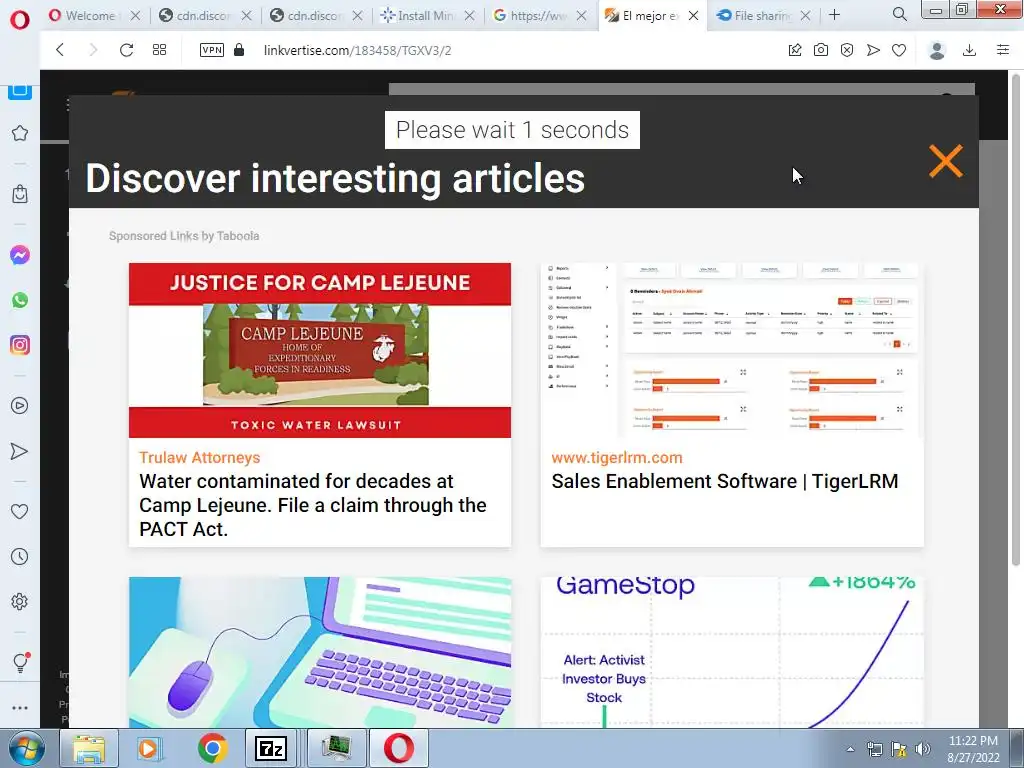The height and width of the screenshot is (768, 1024).
Task: Open Easy Setup sliders menu
Action: pyautogui.click(x=1003, y=50)
